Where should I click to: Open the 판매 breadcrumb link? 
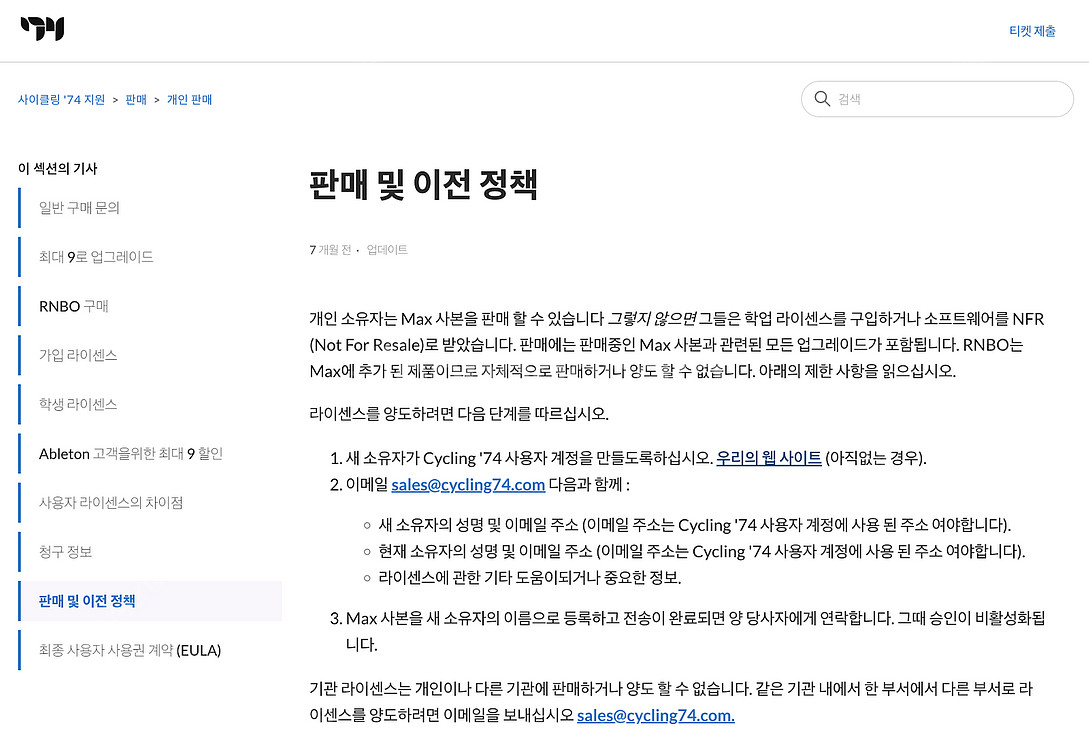click(136, 99)
